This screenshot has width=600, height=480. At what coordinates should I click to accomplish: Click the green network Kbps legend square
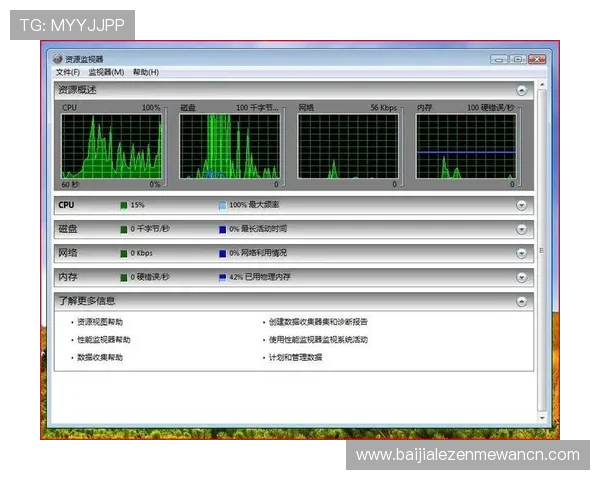click(124, 253)
